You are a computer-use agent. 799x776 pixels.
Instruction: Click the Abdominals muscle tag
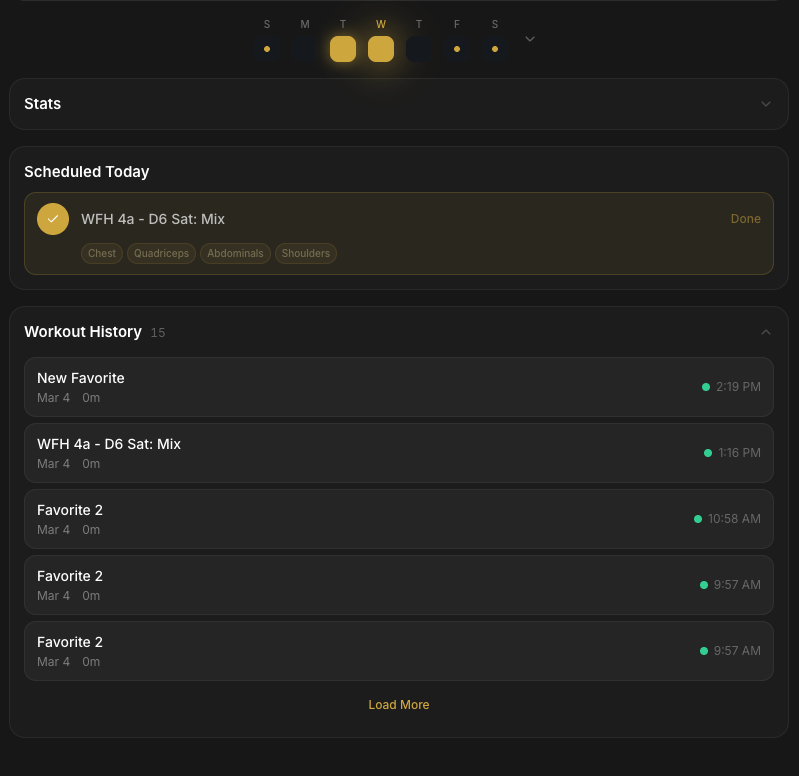[x=235, y=254]
